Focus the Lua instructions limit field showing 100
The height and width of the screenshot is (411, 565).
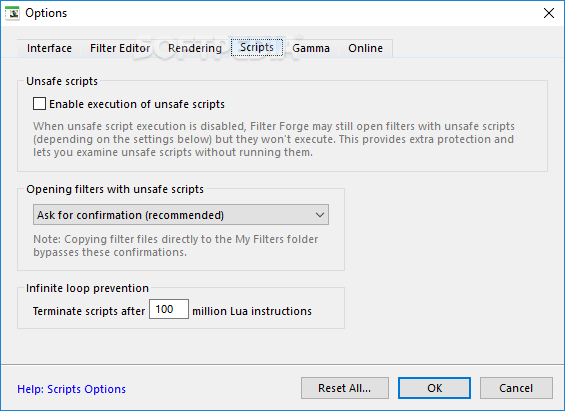[x=169, y=309]
